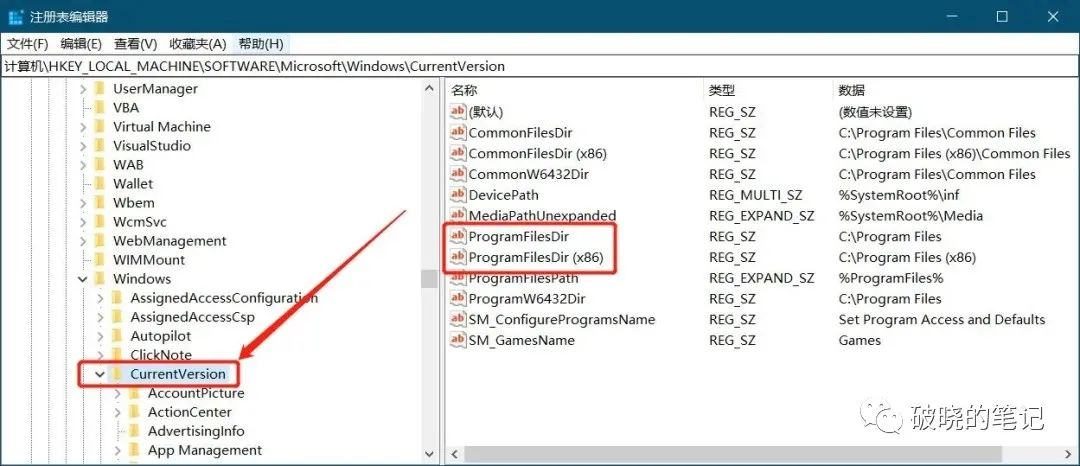Click the 'Set Program Access and Defaults' data
Image resolution: width=1080 pixels, height=466 pixels.
(942, 319)
